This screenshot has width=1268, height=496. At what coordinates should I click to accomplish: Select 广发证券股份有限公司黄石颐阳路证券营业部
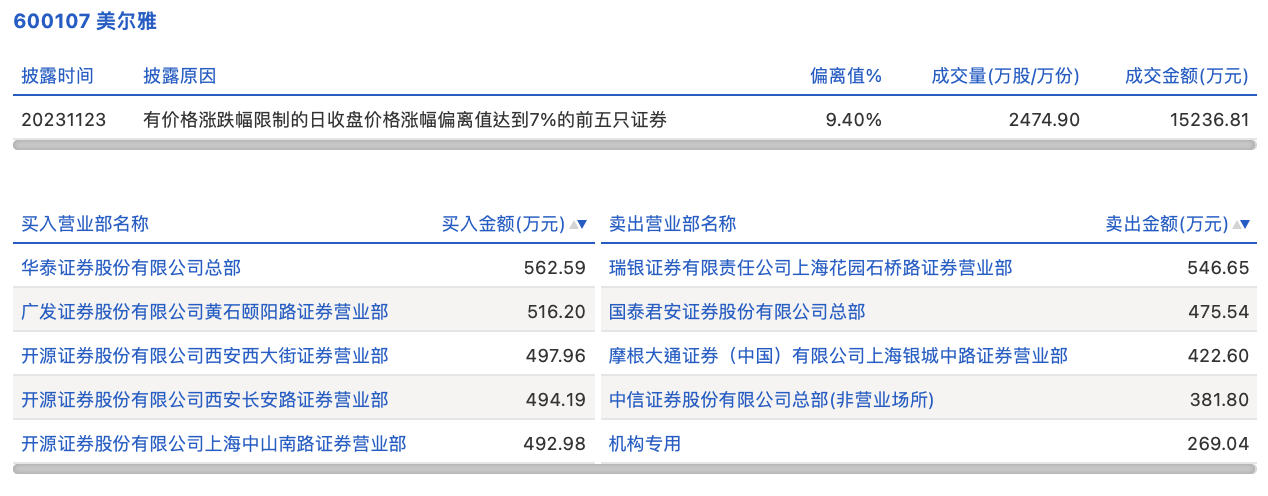tap(205, 312)
